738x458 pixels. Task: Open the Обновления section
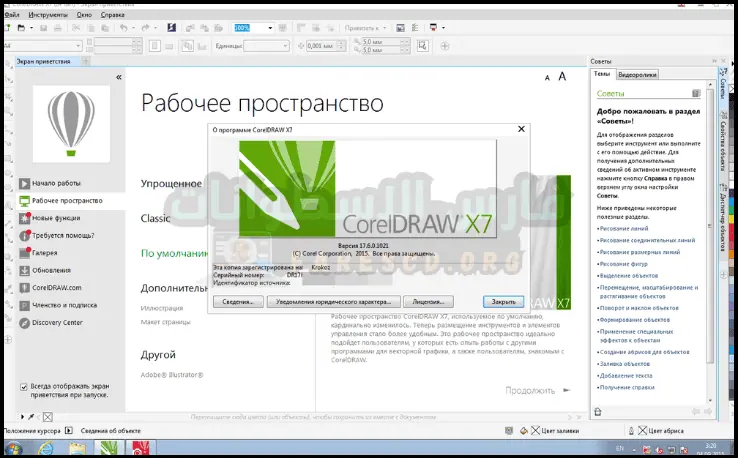pos(52,270)
